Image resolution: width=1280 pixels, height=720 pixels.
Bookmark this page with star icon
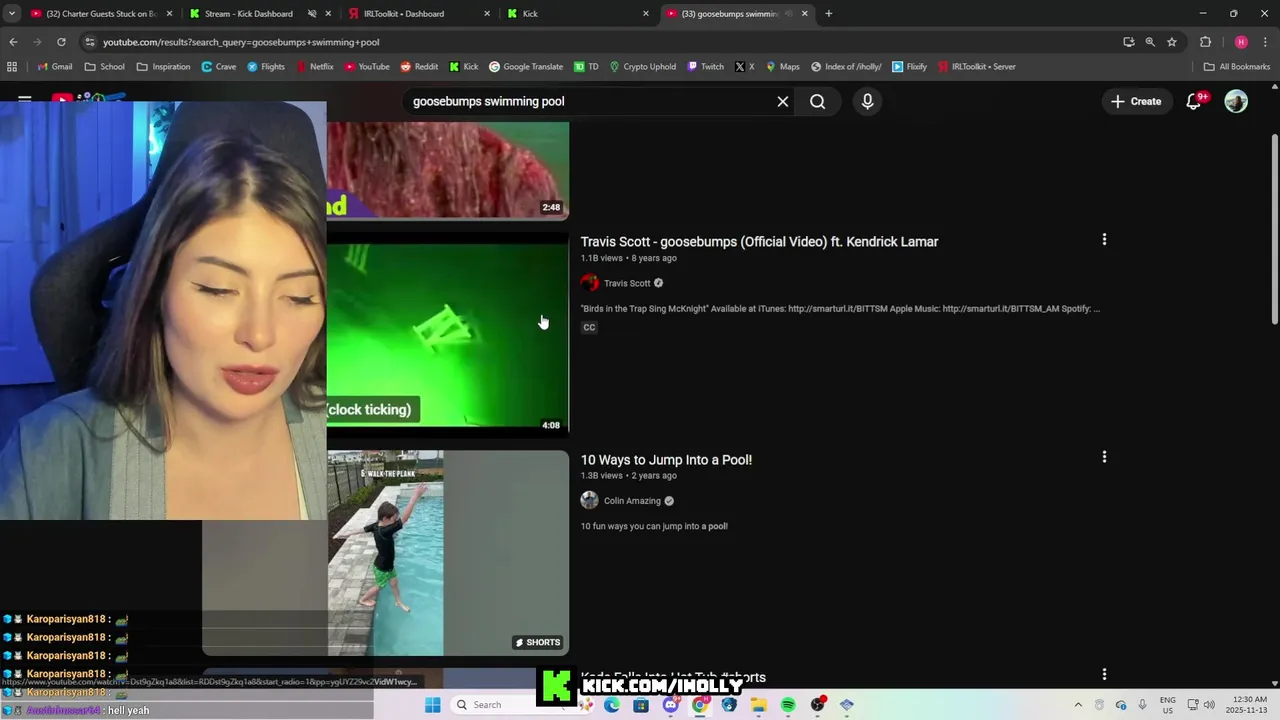coord(1172,42)
